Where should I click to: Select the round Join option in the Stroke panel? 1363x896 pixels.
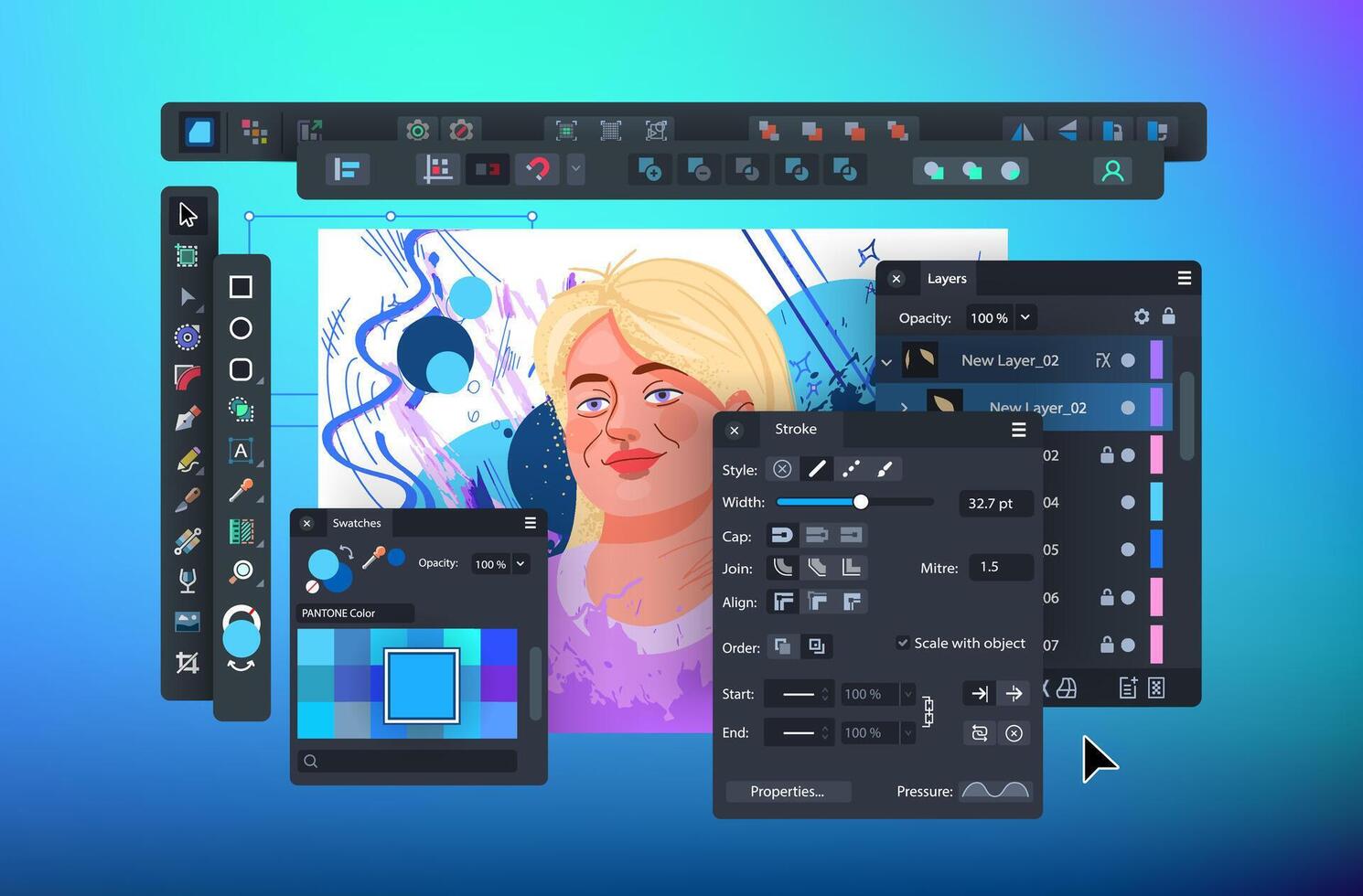tap(782, 567)
